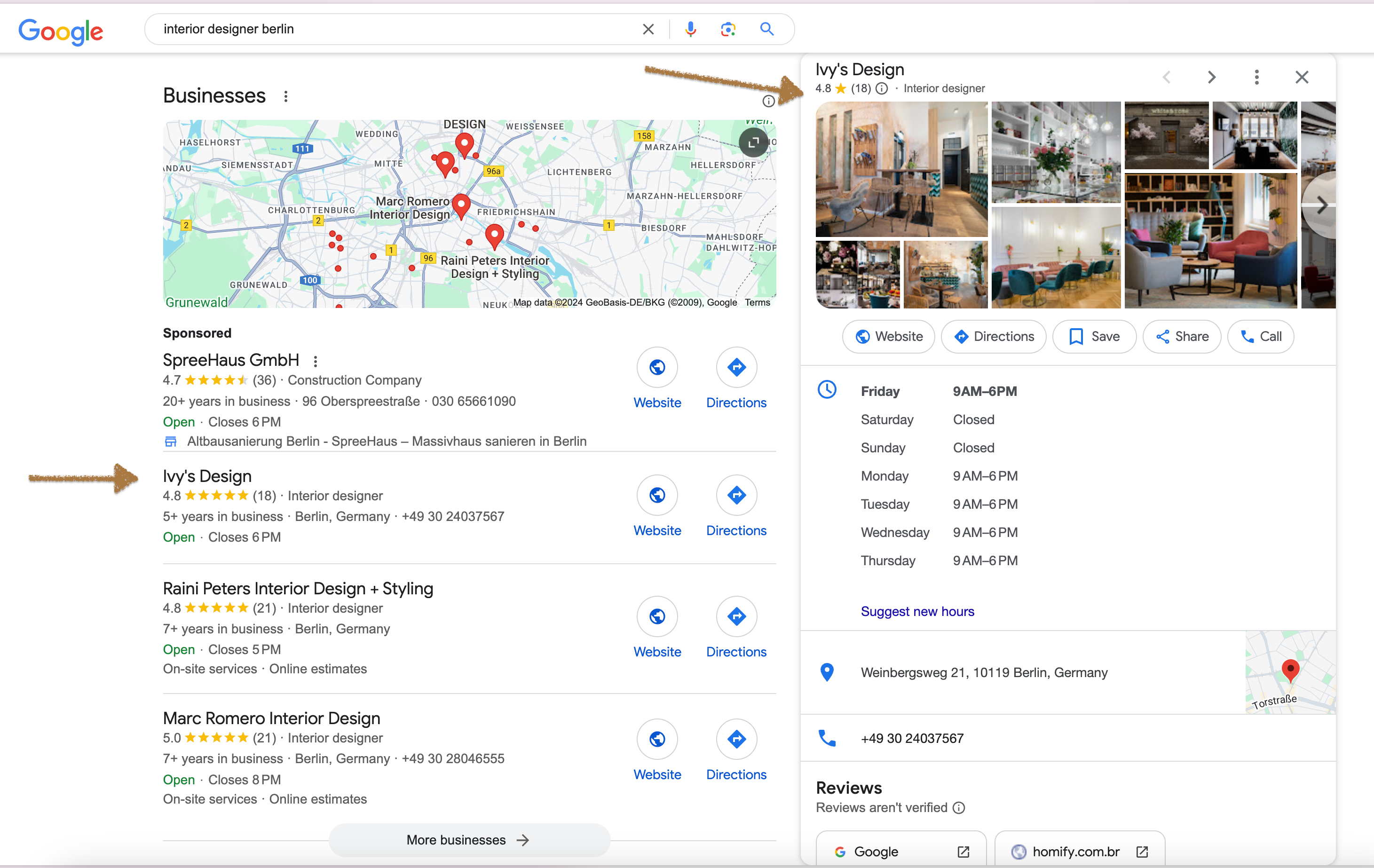Click the blue search magnifier icon
The height and width of the screenshot is (868, 1374).
coord(766,29)
